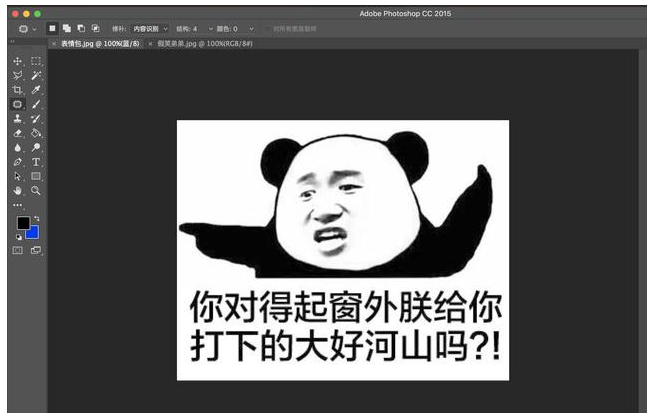Select the Paint Bucket tool
The height and width of the screenshot is (413, 647).
pyautogui.click(x=37, y=133)
